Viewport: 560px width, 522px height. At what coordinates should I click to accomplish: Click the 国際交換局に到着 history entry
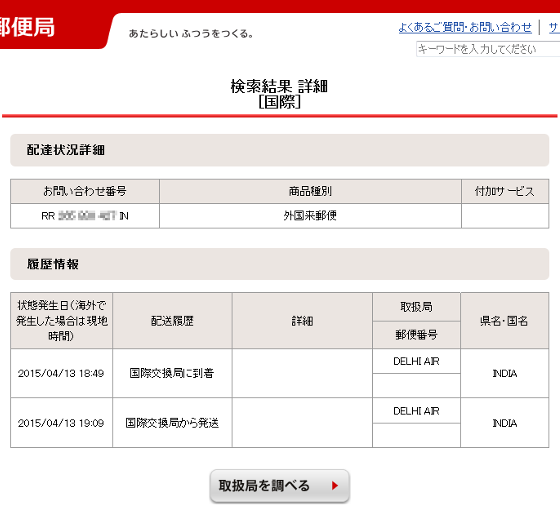[172, 373]
